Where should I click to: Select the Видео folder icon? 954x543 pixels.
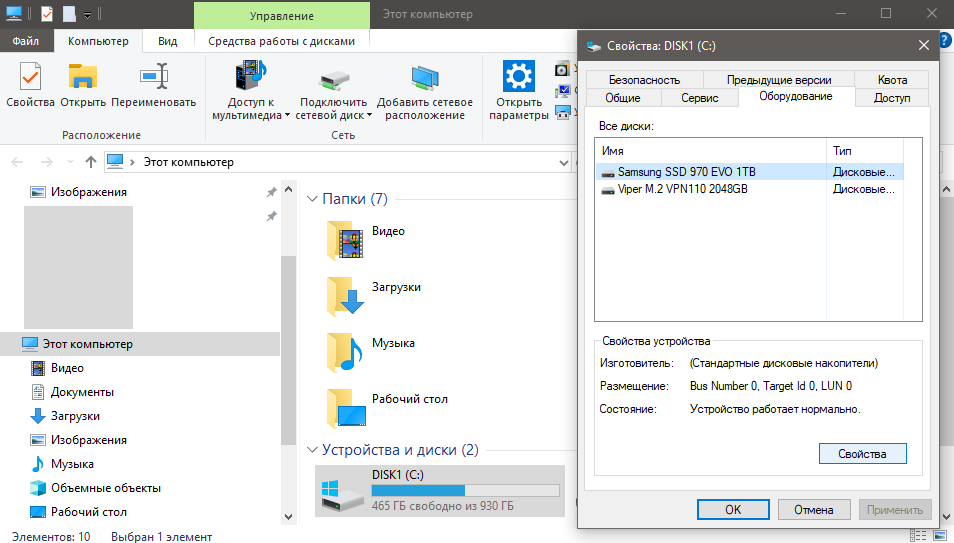[x=345, y=240]
